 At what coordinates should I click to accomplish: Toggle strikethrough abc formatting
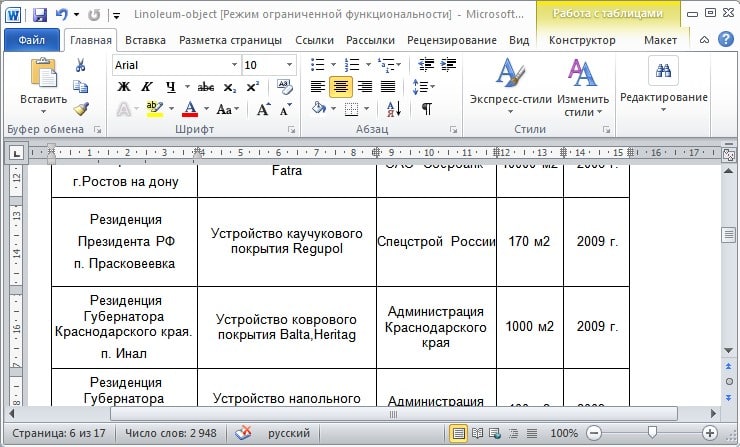(206, 87)
